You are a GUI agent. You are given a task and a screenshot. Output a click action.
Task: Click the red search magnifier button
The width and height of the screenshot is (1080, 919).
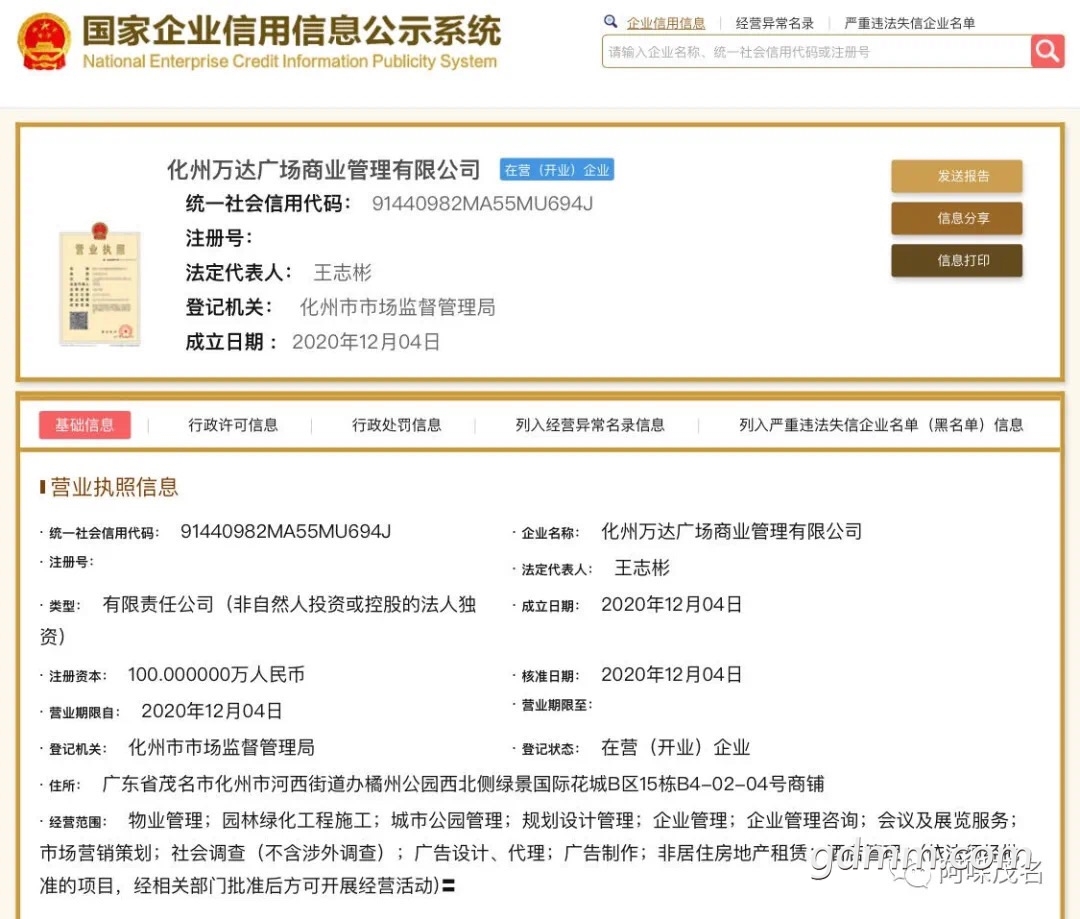pyautogui.click(x=1047, y=51)
